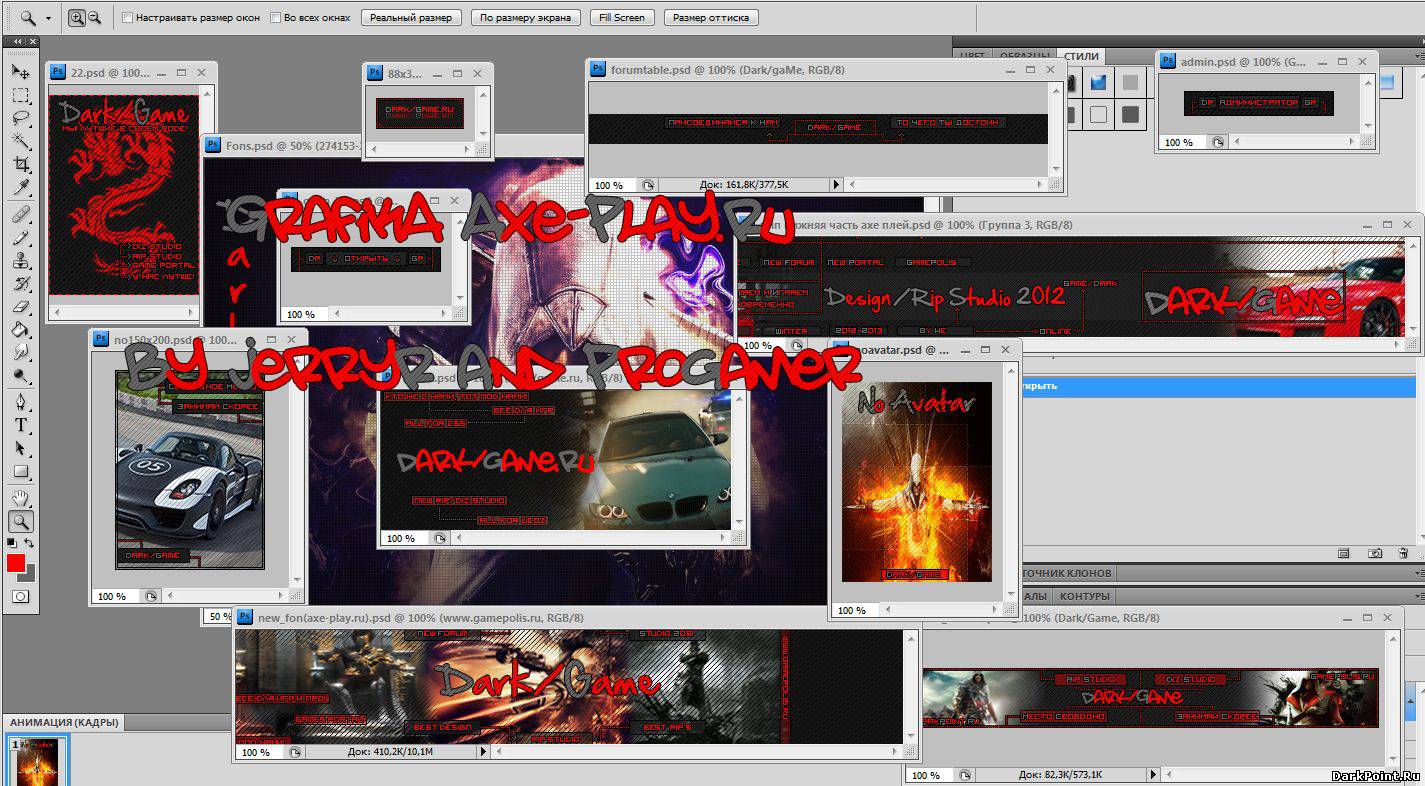Select the Path Selection tool
Screen dimensions: 1425x786
coord(20,448)
